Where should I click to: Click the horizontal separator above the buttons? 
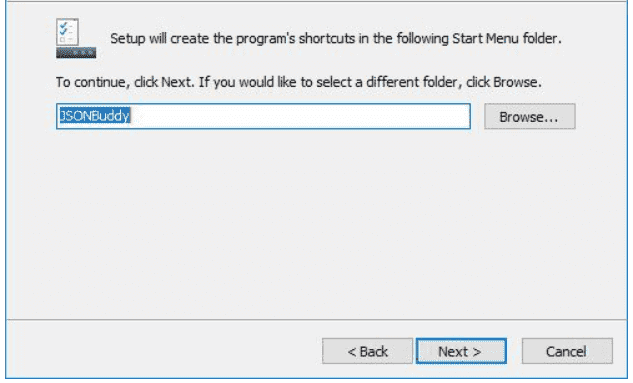[316, 320]
